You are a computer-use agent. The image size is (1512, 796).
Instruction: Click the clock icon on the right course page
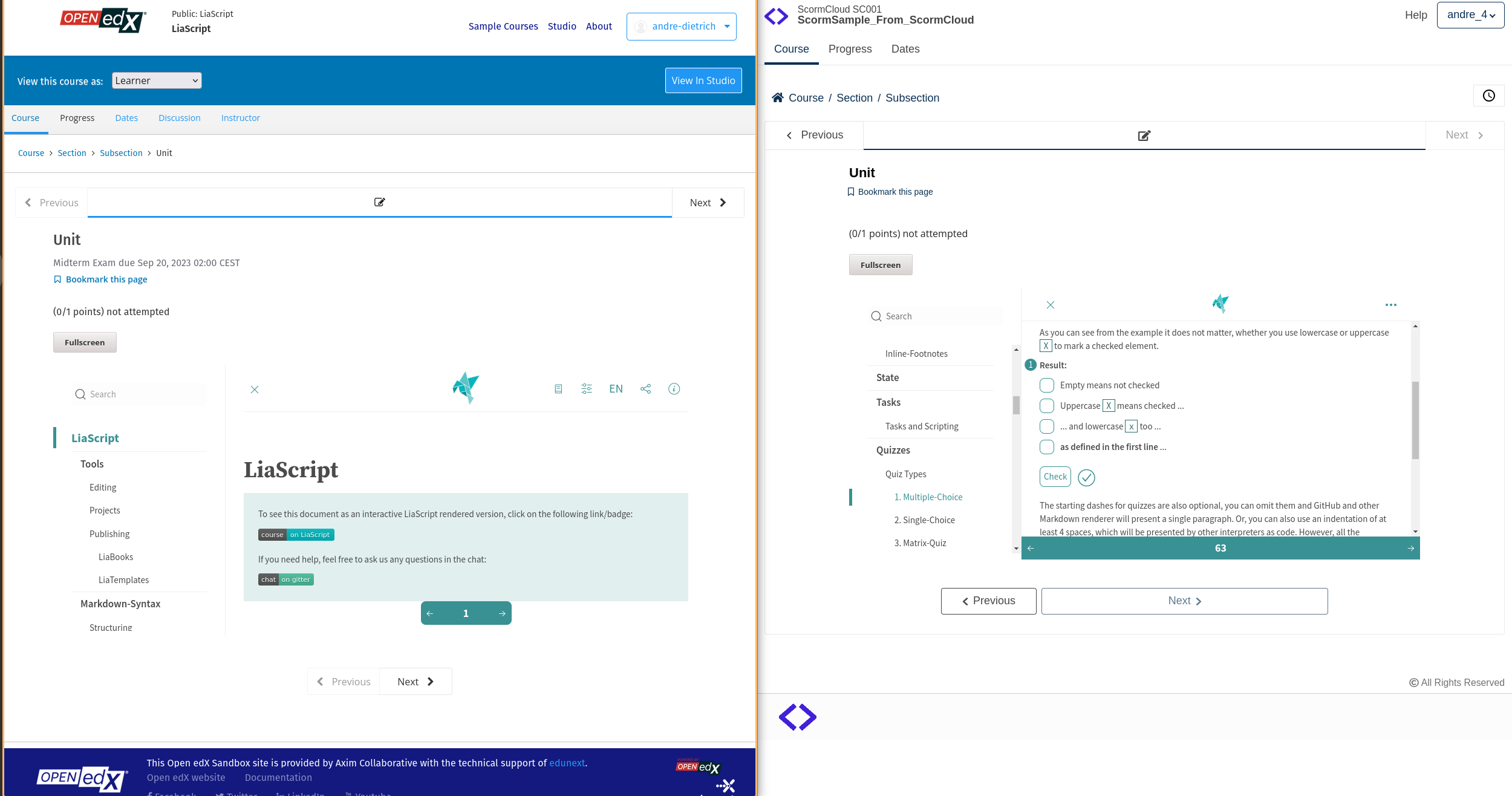(1489, 95)
